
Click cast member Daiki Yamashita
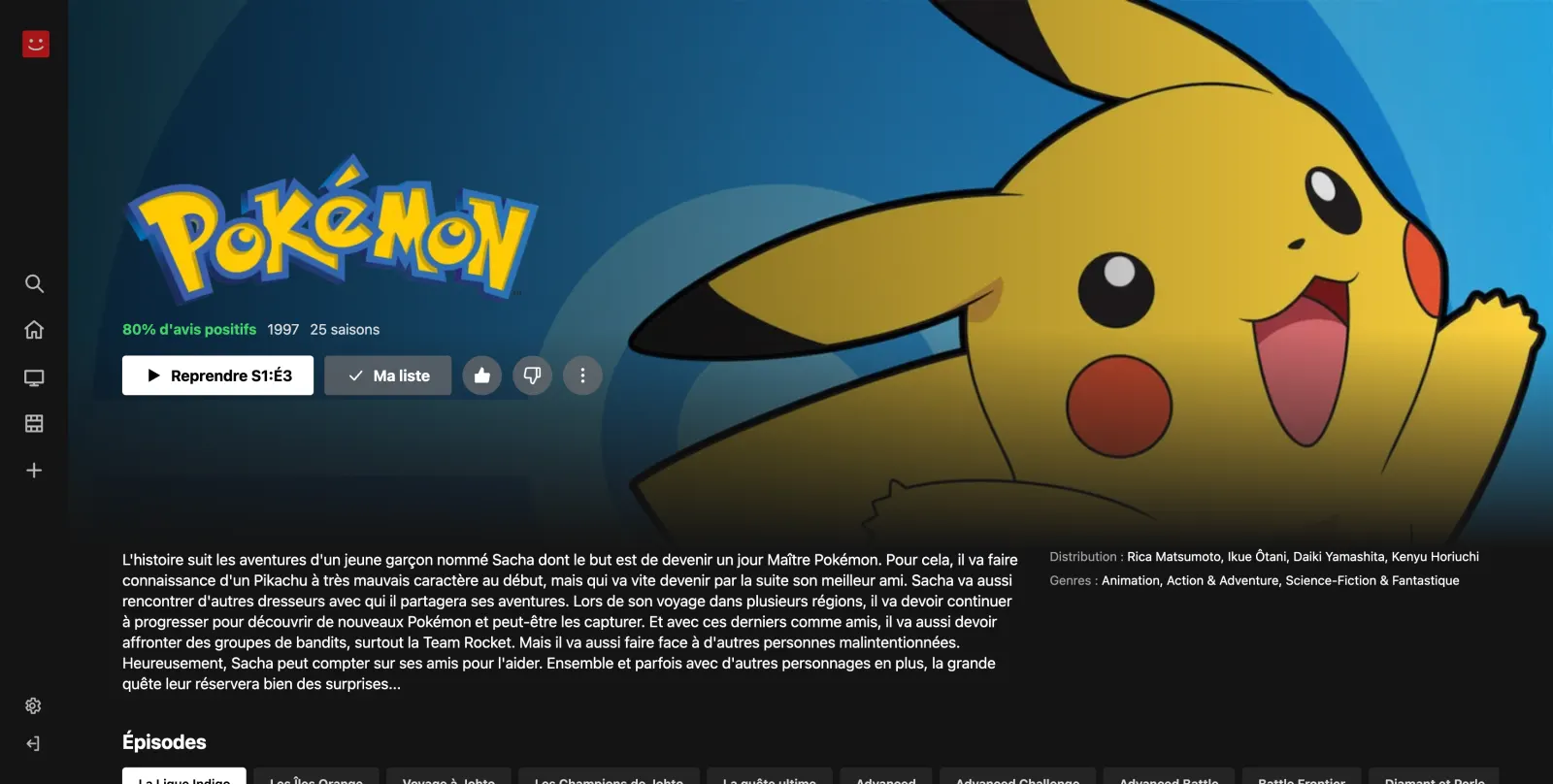(1338, 557)
